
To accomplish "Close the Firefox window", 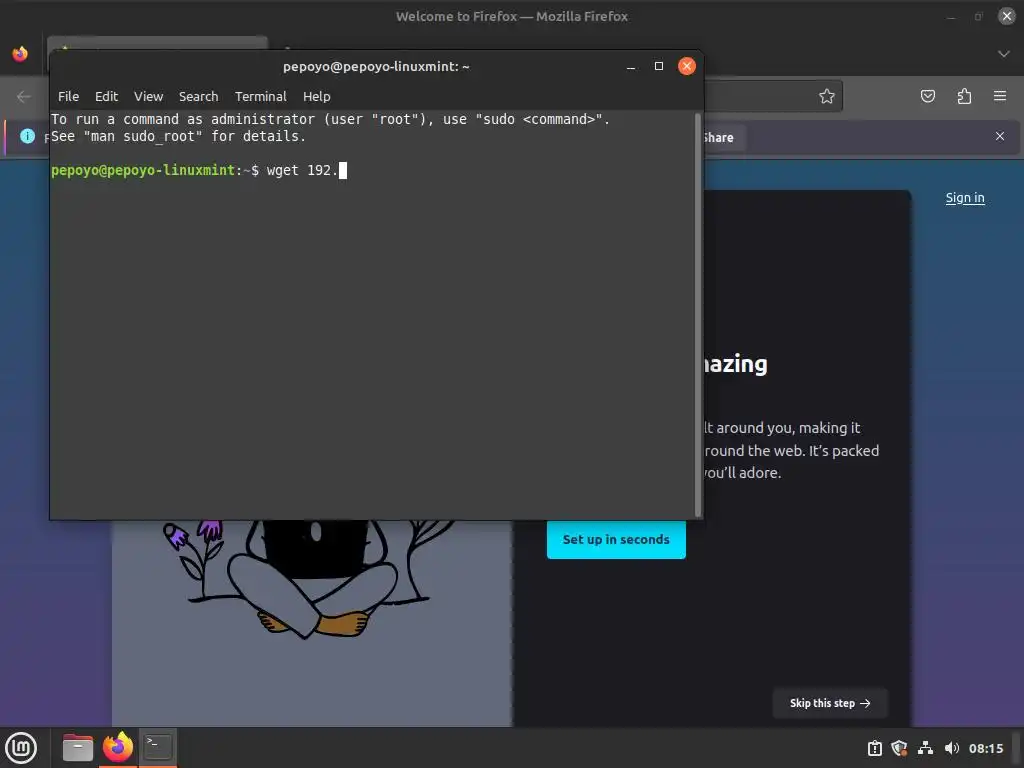I will [1007, 16].
